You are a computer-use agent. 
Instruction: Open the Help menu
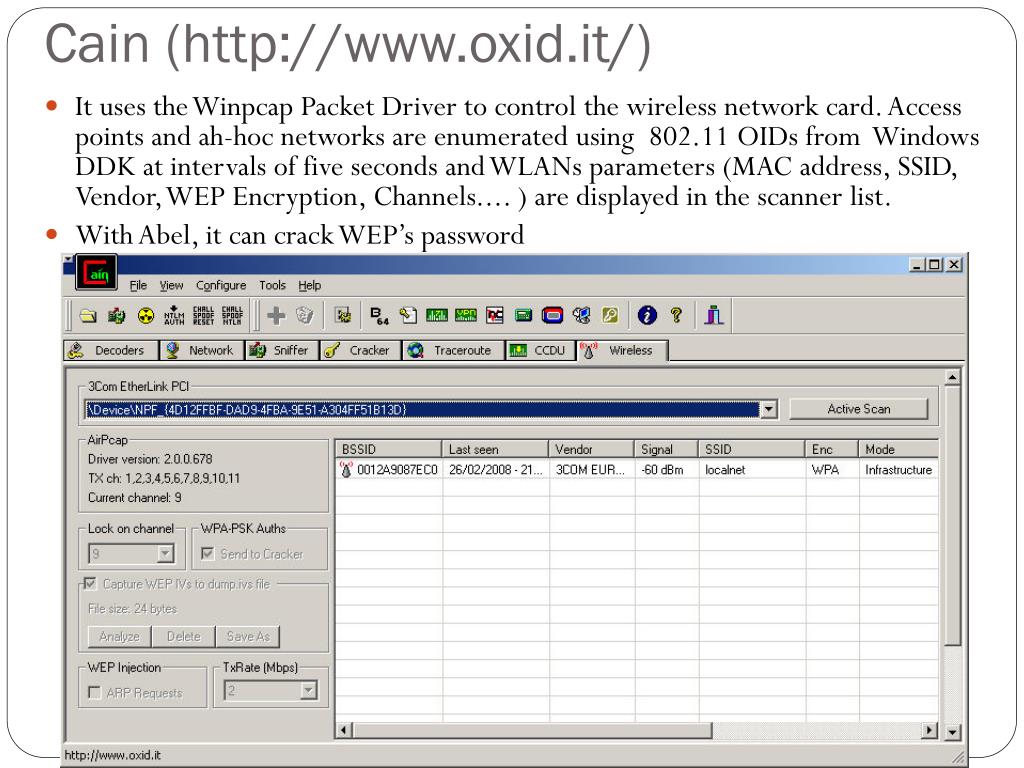(310, 285)
